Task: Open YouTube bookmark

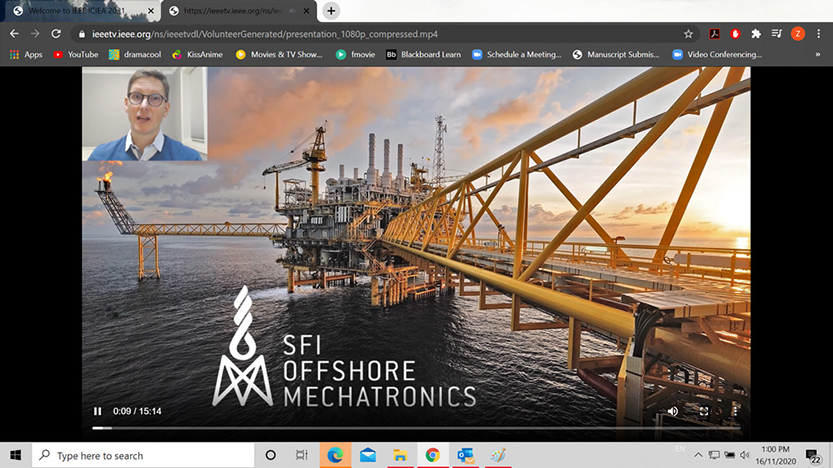Action: [75, 54]
